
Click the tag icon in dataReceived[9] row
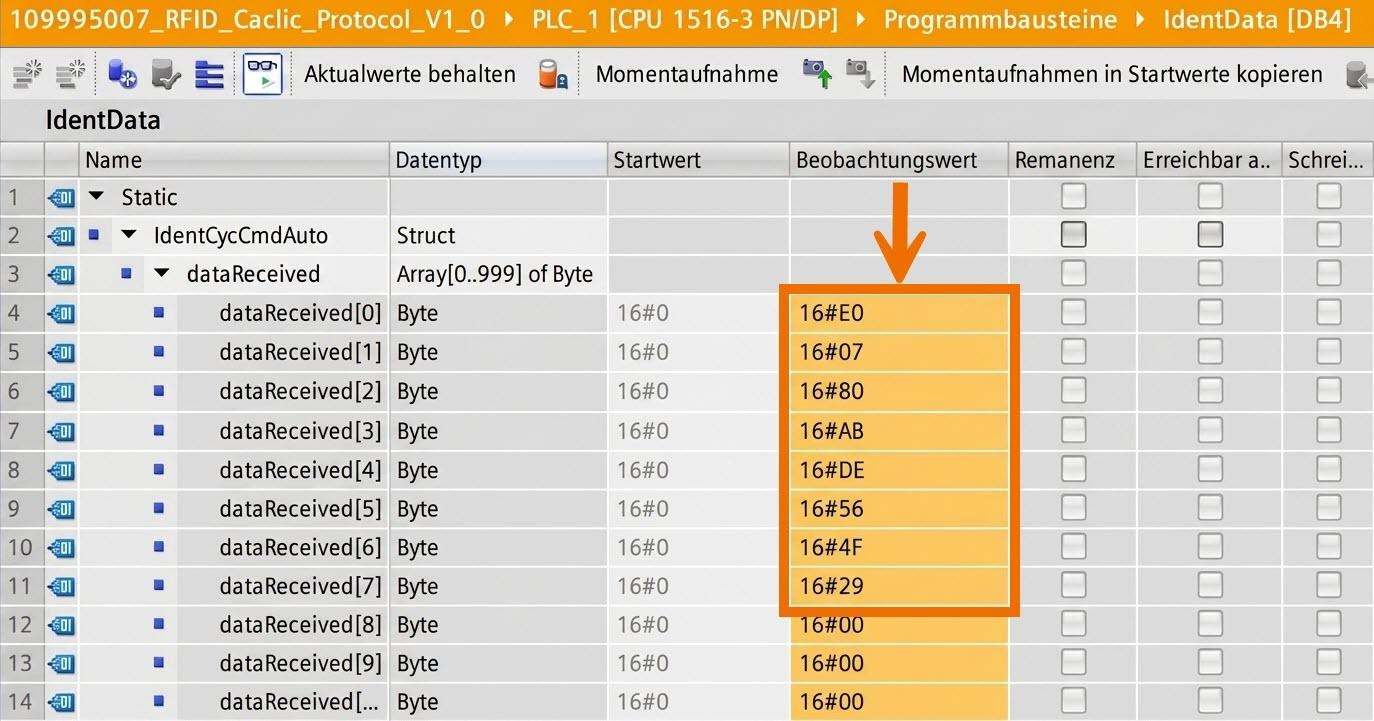[61, 664]
